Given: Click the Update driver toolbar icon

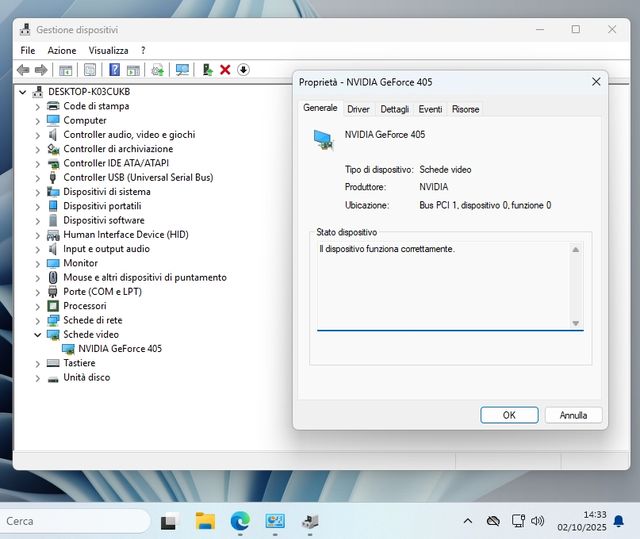Looking at the screenshot, I should click(x=158, y=70).
